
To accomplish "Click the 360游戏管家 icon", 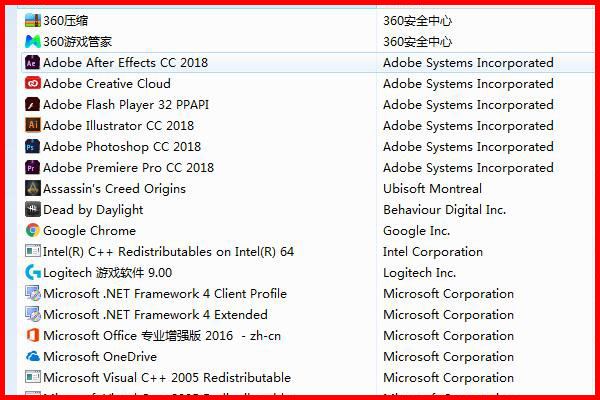I will point(33,41).
